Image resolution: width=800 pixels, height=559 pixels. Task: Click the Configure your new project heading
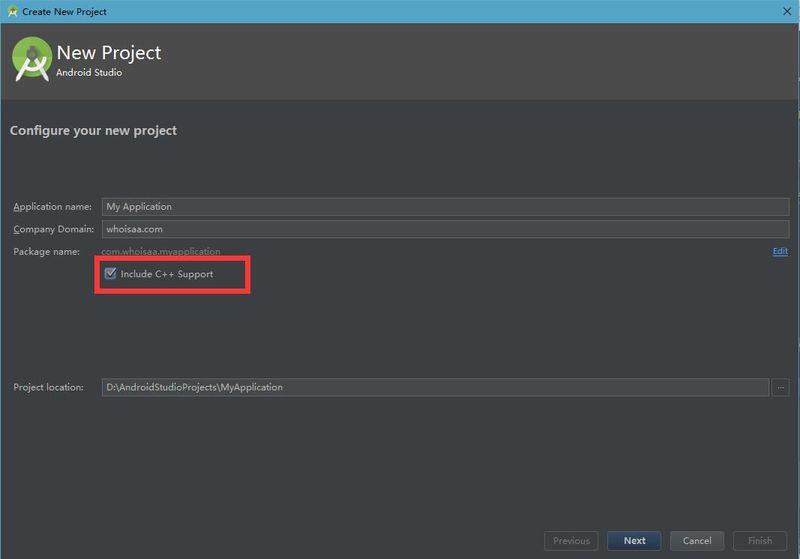(x=93, y=131)
